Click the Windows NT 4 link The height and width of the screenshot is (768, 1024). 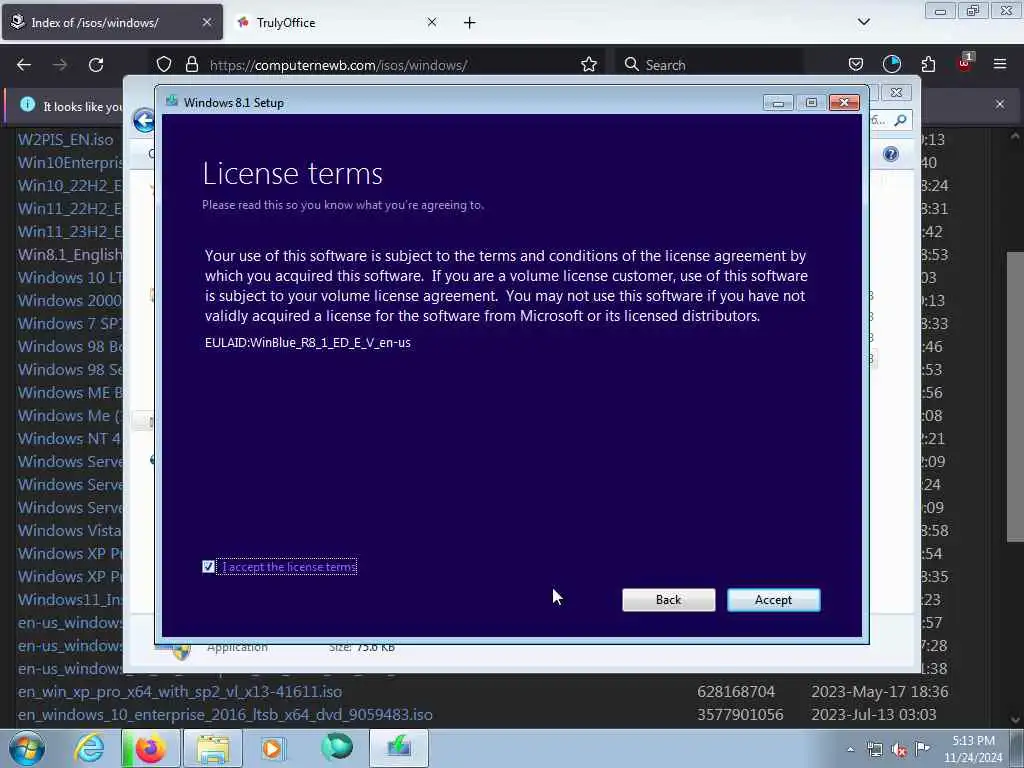point(69,438)
